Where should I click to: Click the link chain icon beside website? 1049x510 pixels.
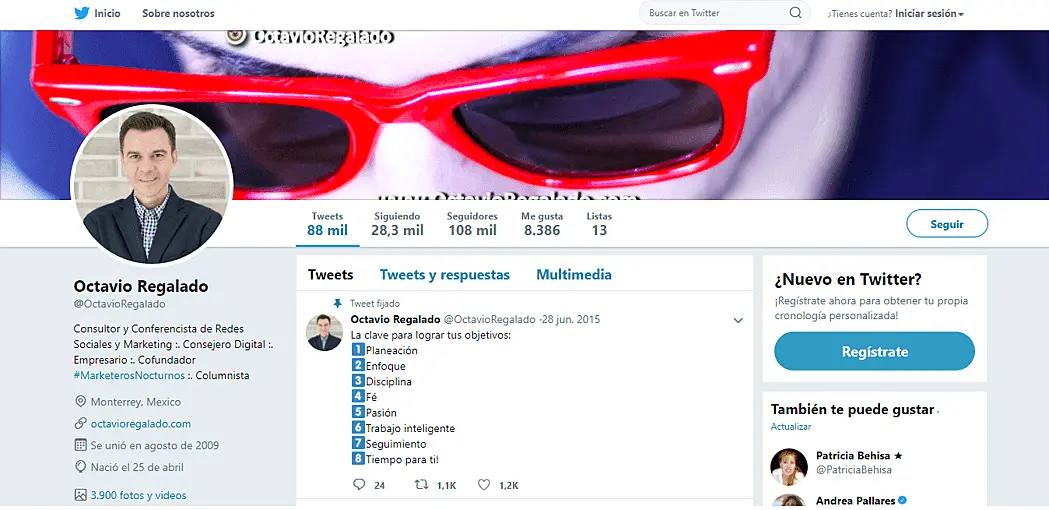tap(80, 423)
